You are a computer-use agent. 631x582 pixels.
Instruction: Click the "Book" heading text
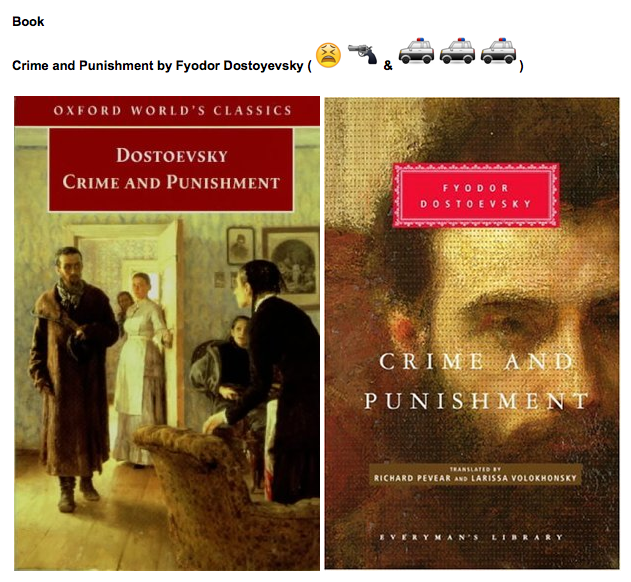(28, 21)
